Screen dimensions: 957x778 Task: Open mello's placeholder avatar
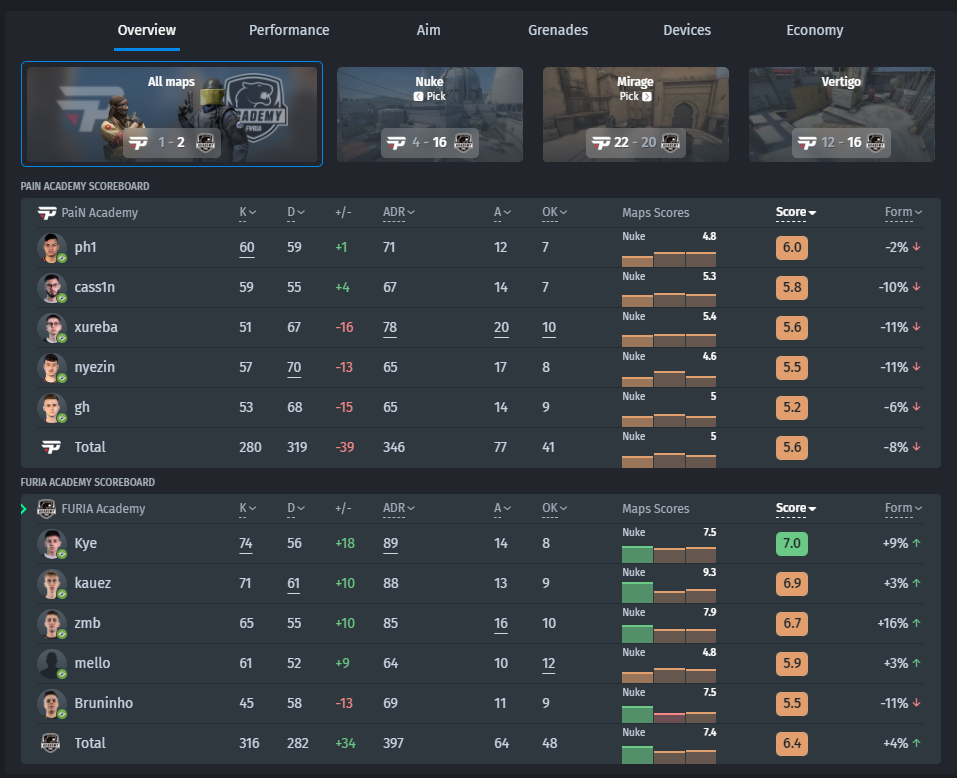52,663
